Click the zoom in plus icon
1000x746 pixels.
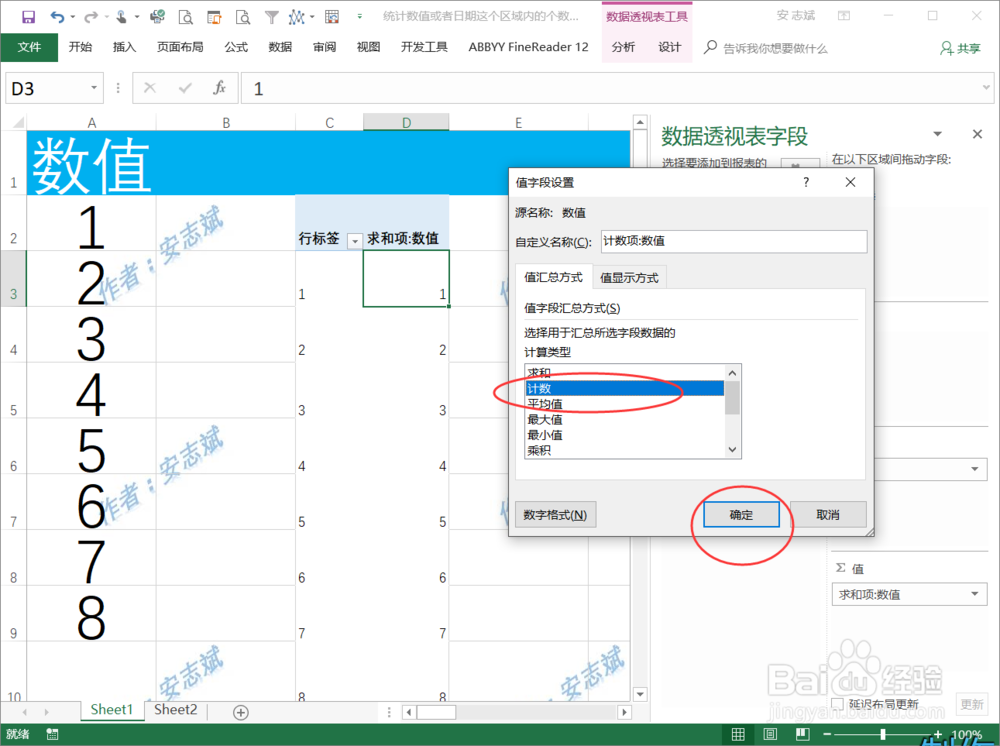pyautogui.click(x=938, y=735)
